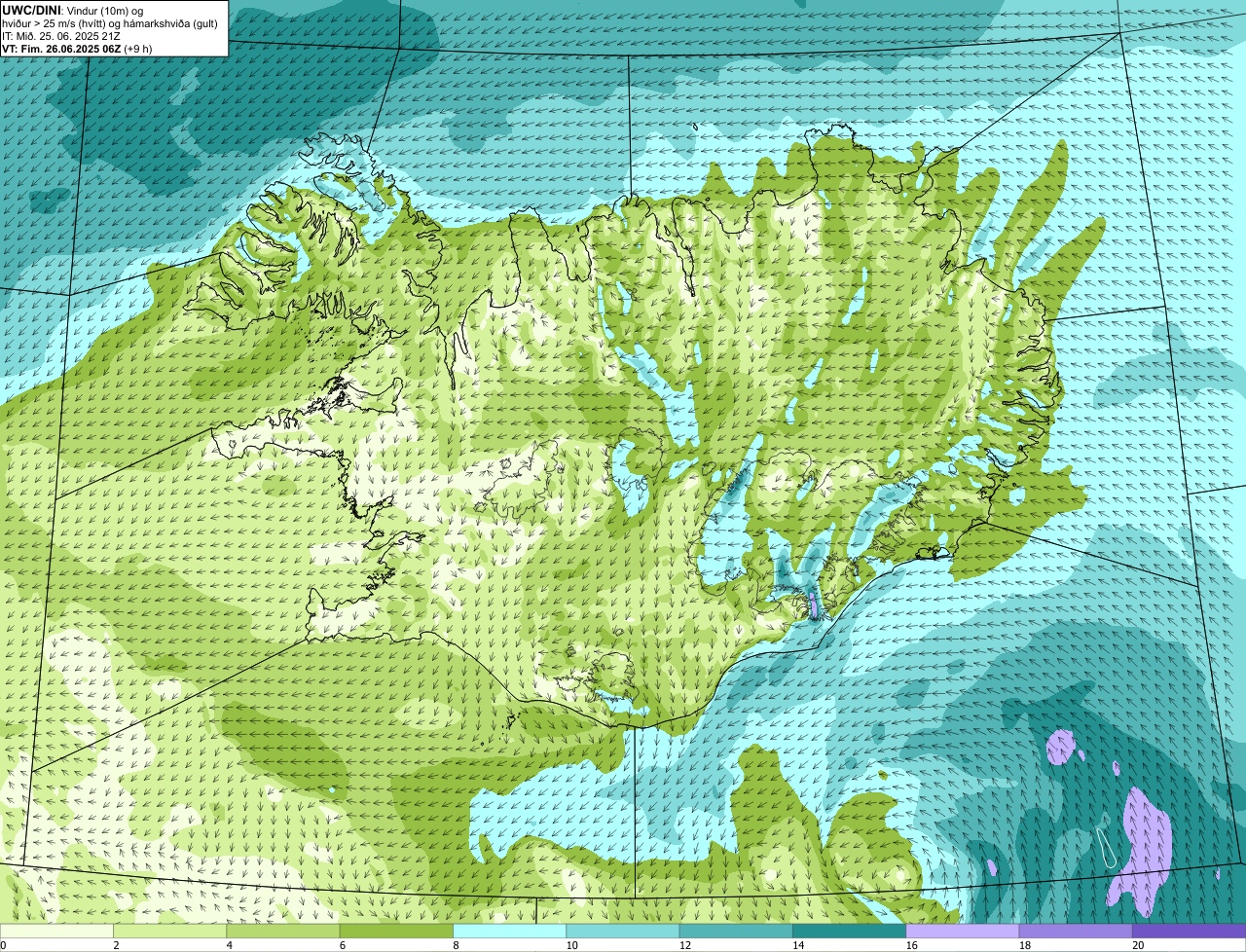This screenshot has width=1246, height=952.
Task: Pick the 4–6 m/s green legend segment
Action: point(283,931)
